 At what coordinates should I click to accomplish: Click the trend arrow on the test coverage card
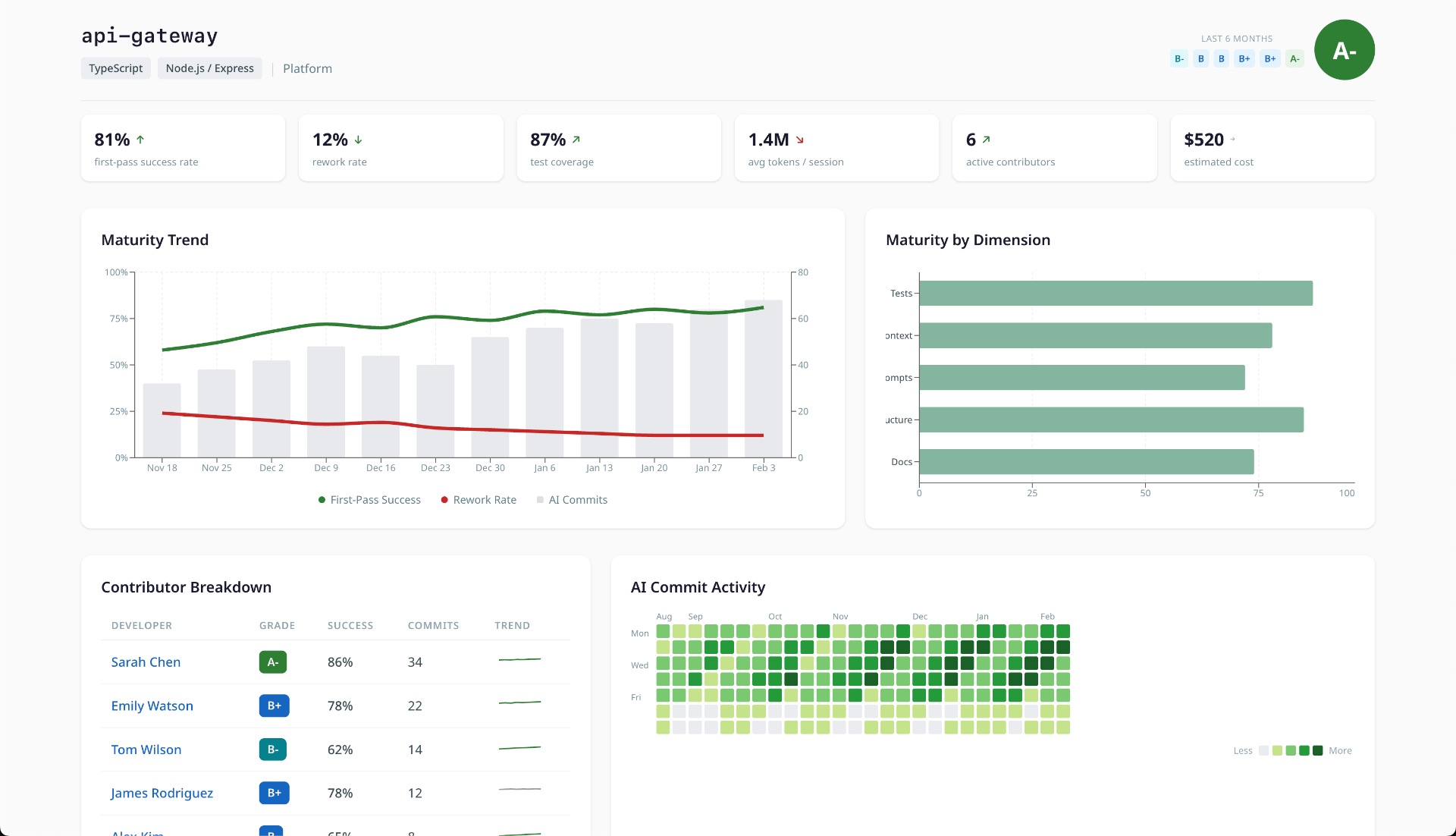pos(576,139)
